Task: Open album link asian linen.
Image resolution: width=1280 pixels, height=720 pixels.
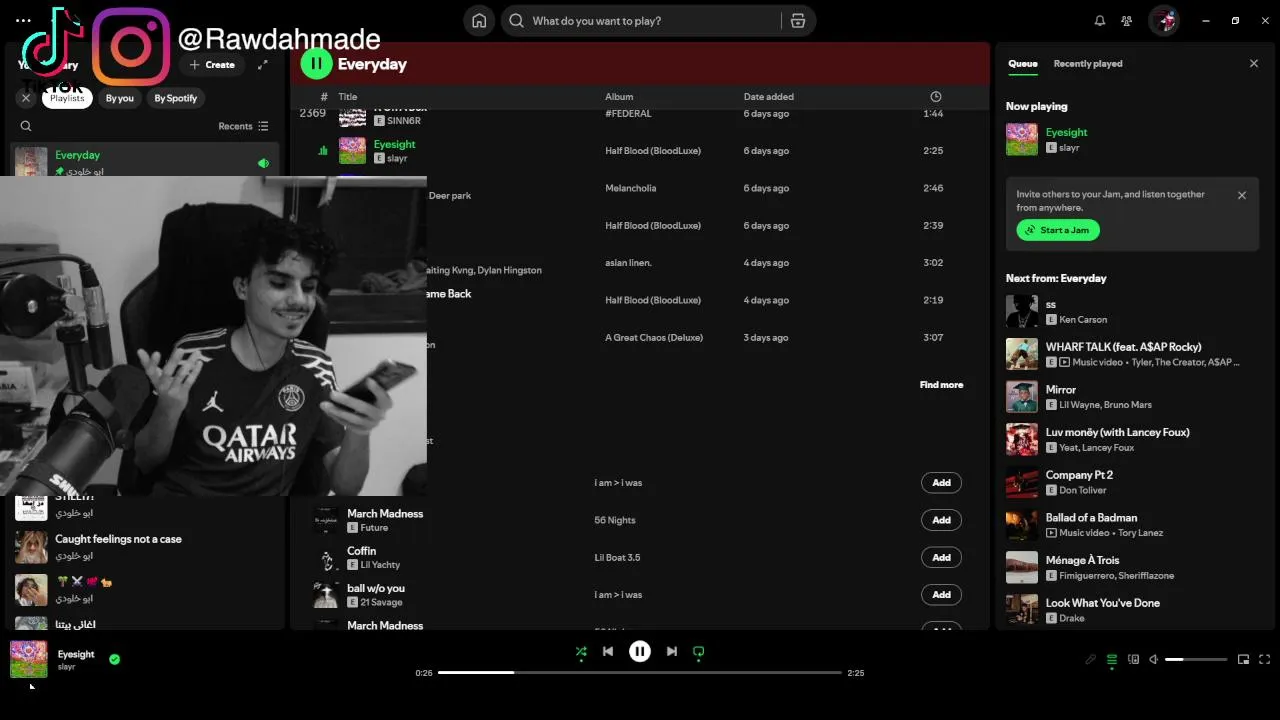Action: tap(628, 263)
